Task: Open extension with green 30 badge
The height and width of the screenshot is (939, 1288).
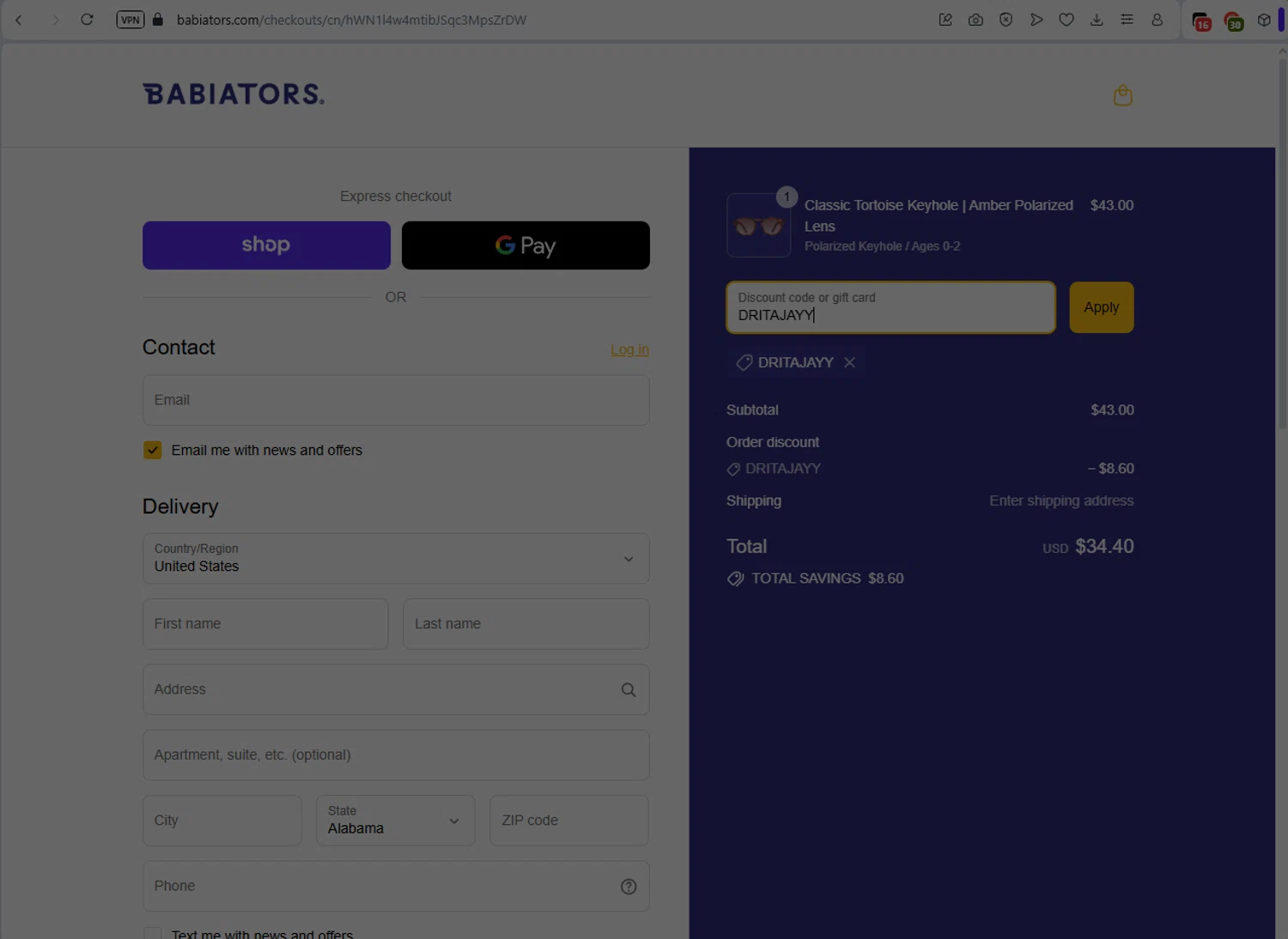Action: (1233, 21)
